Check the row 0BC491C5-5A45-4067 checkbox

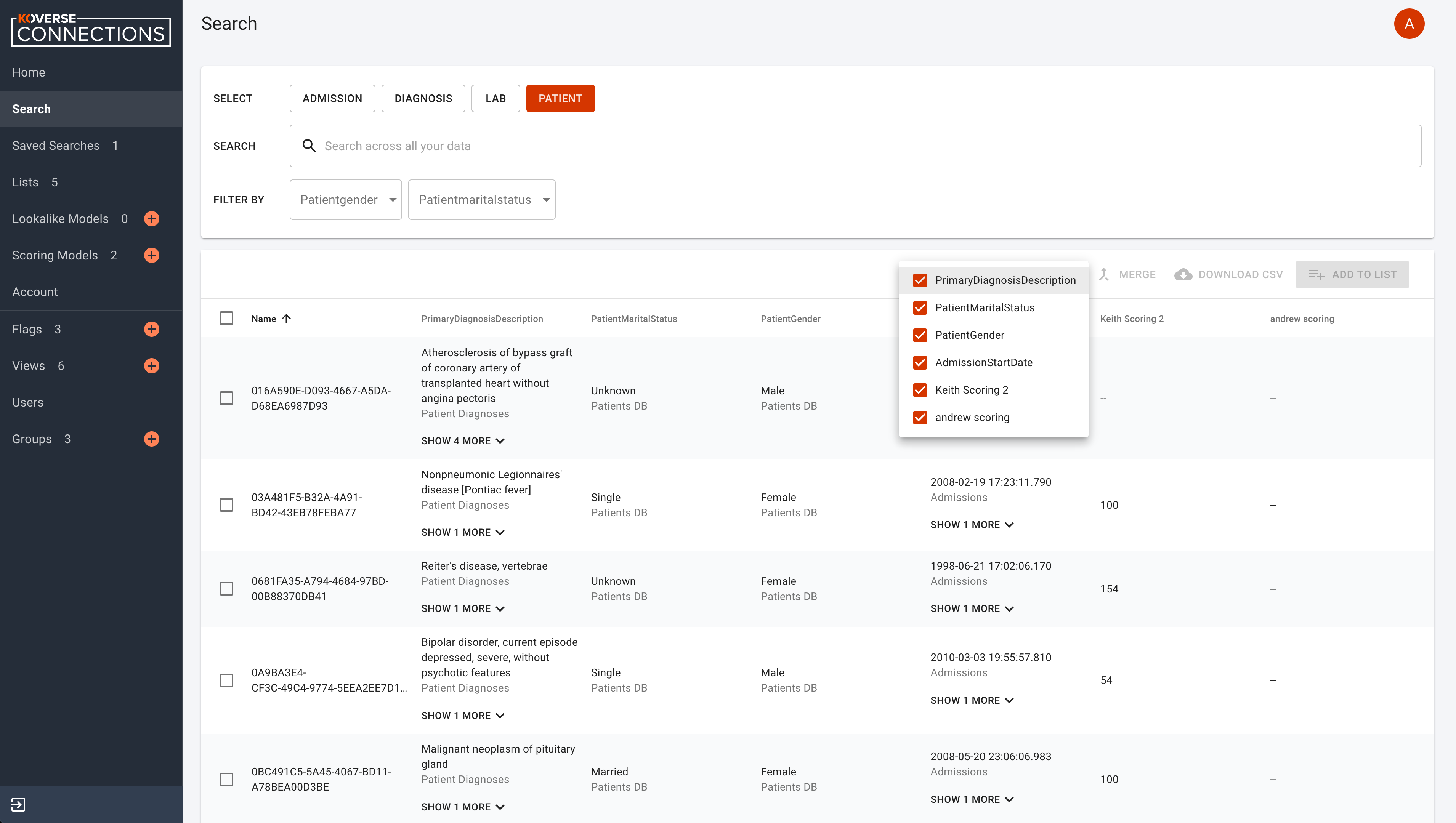[x=226, y=780]
